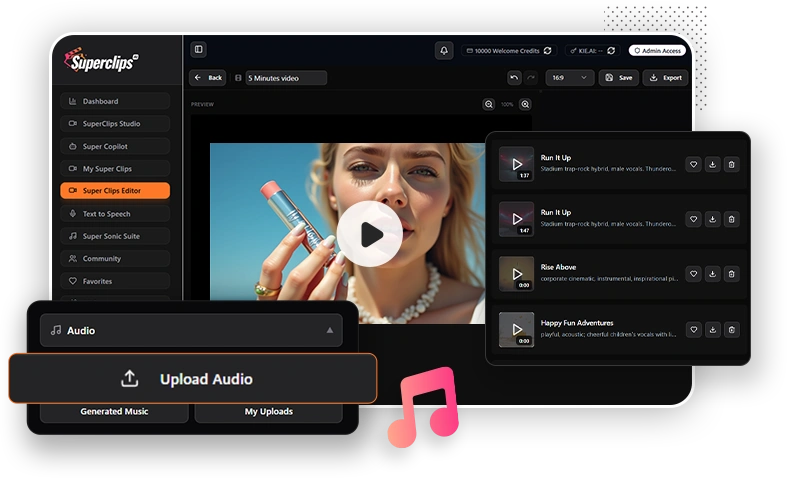Screen dimensions: 787x478
Task: Switch to the My Uploads tab
Action: pos(269,412)
